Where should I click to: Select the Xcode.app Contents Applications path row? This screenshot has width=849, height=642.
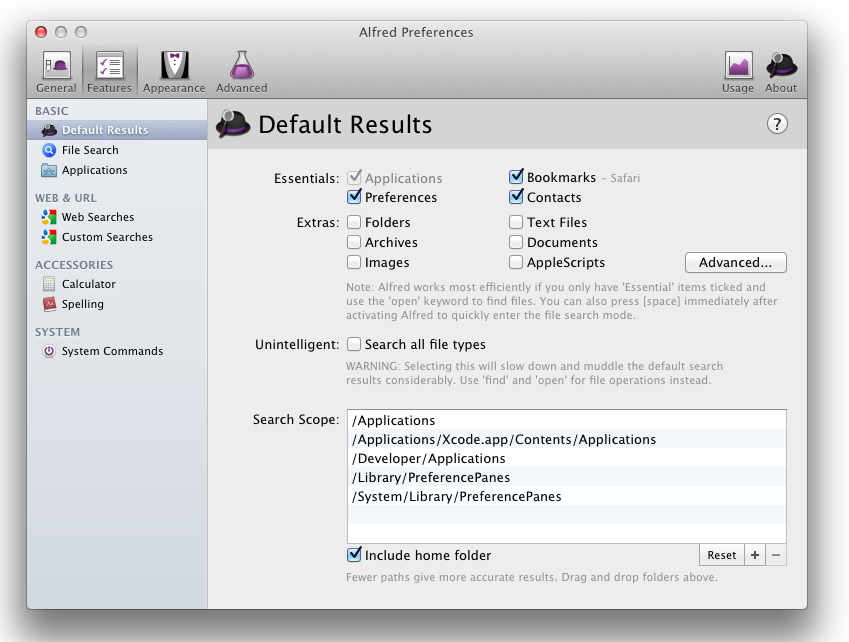[566, 439]
